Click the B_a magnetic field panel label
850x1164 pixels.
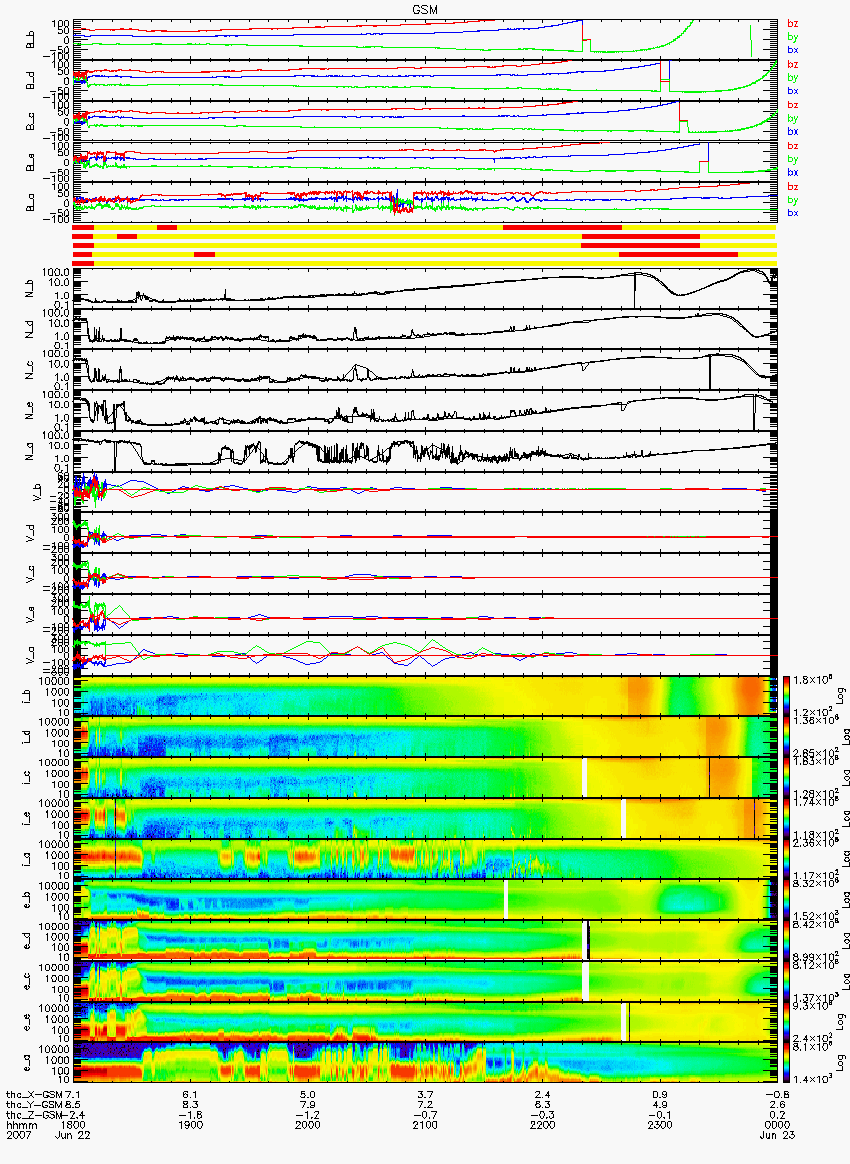(30, 203)
